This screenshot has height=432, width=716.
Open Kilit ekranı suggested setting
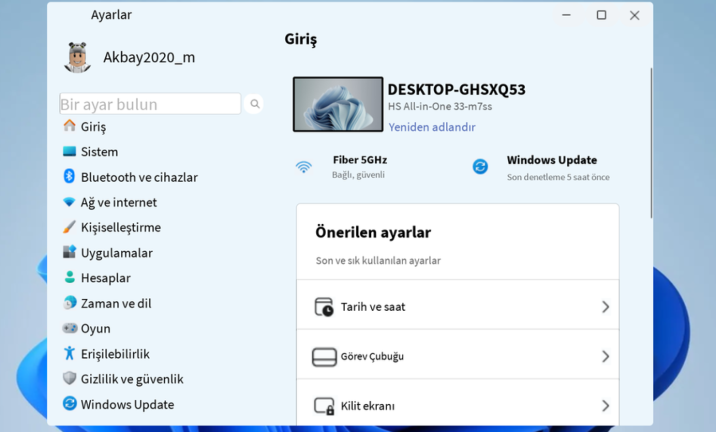coord(458,404)
